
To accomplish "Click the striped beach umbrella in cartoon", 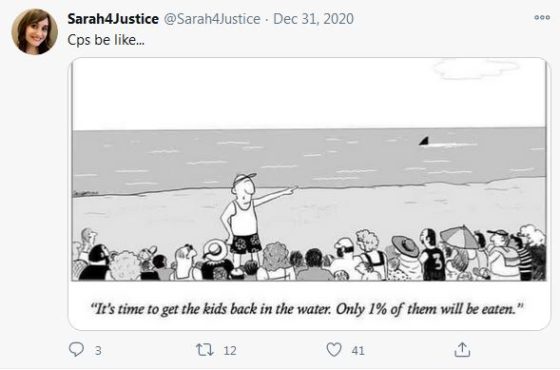I will coord(460,237).
